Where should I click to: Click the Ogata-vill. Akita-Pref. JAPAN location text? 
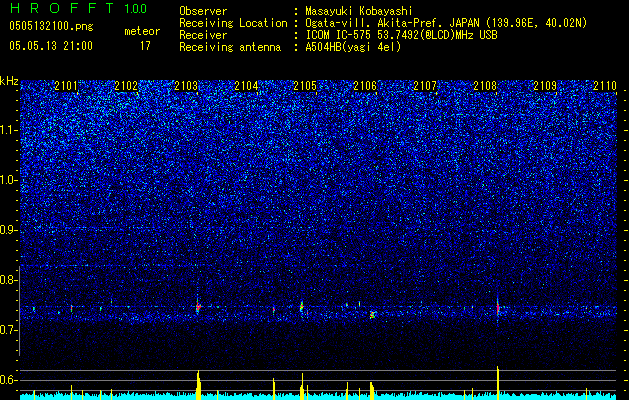[446, 23]
